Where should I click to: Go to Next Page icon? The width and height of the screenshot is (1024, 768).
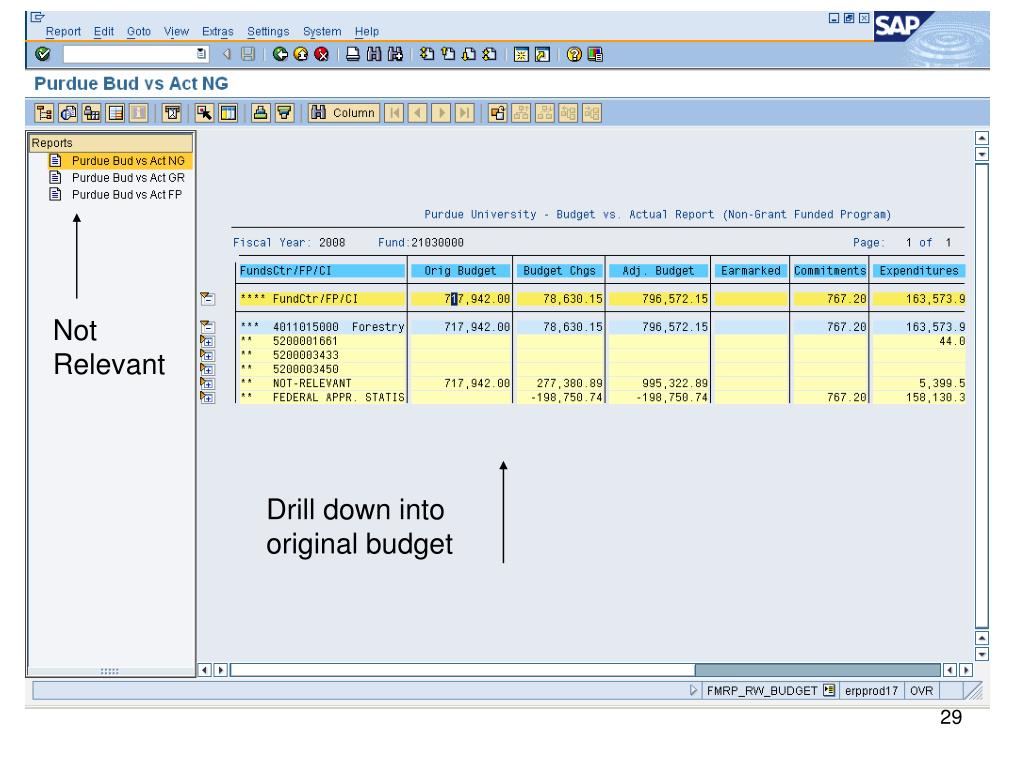coord(469,54)
